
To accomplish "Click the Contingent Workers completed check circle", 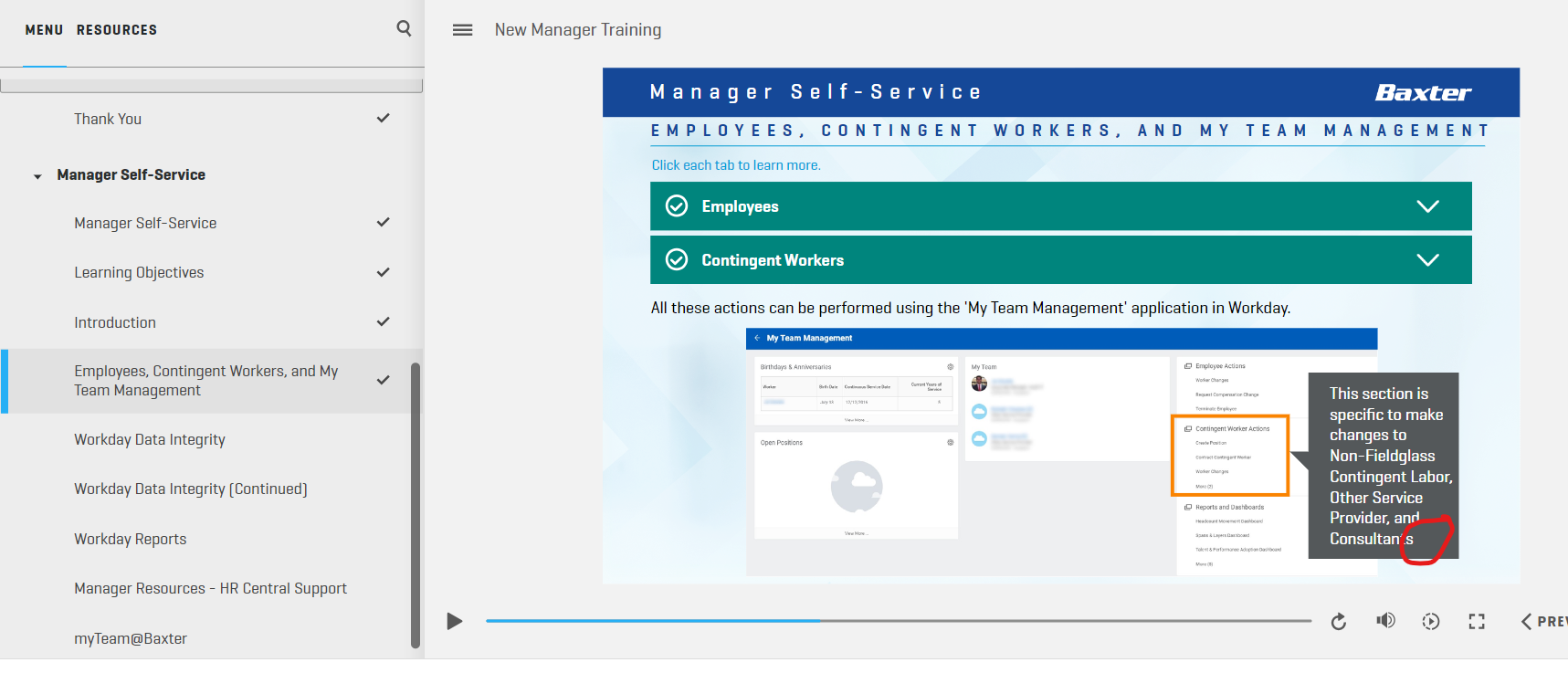I will point(677,260).
